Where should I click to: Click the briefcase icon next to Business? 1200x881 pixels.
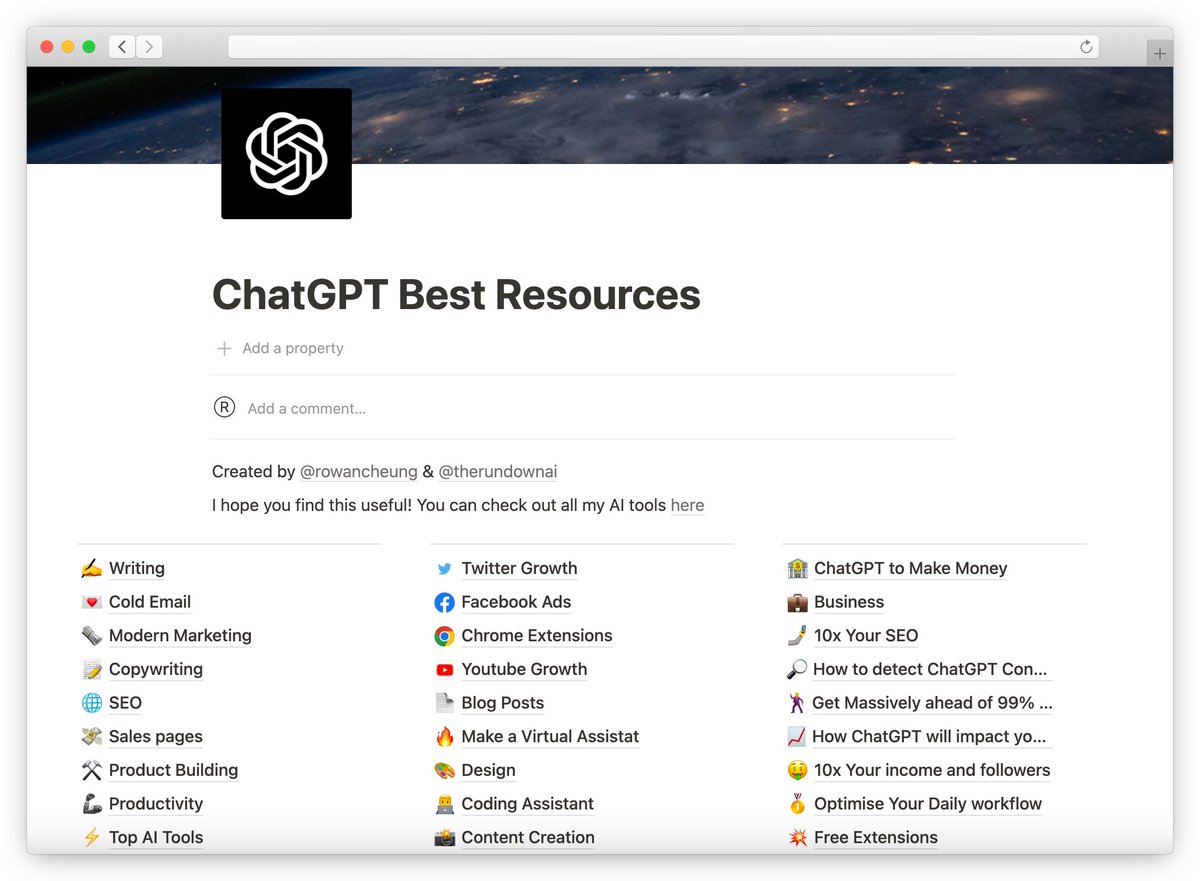click(796, 602)
